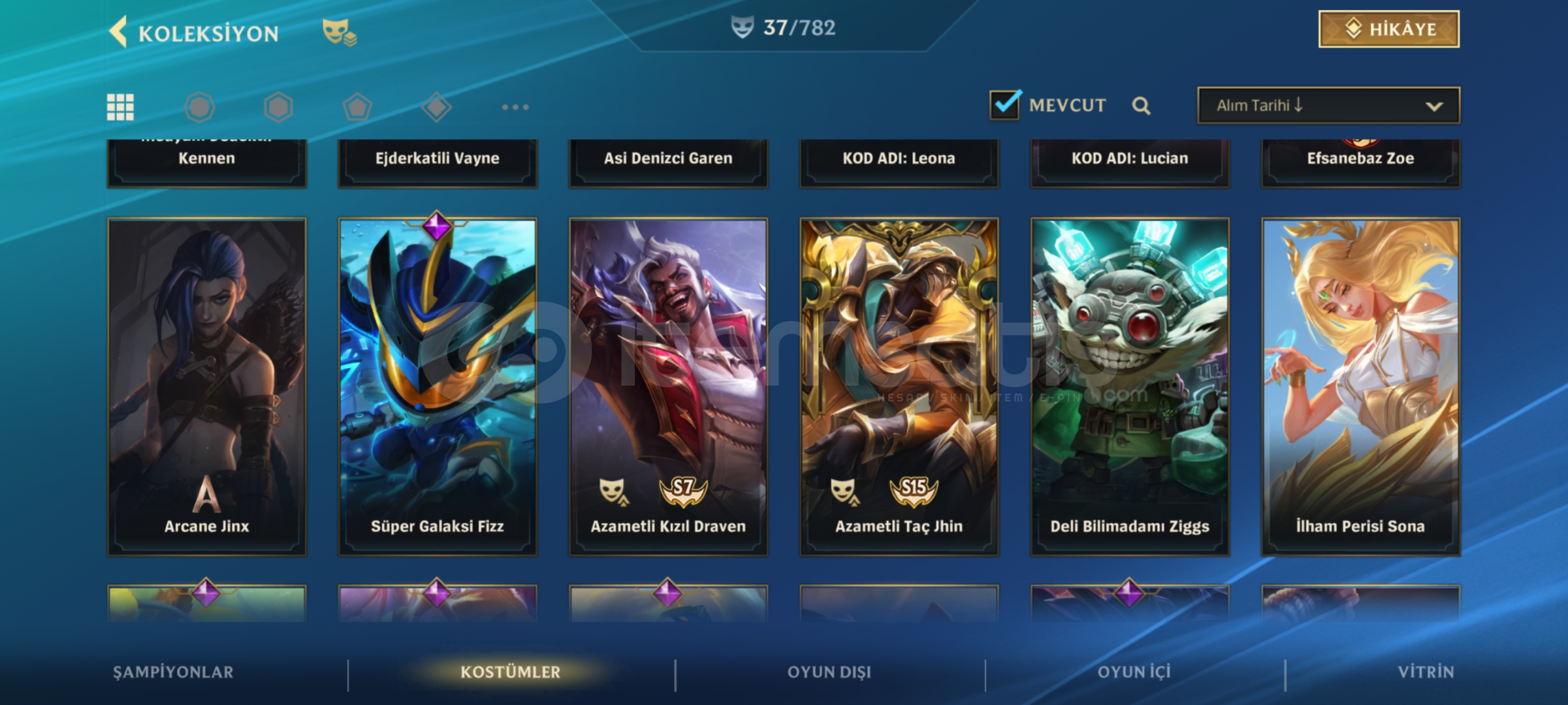This screenshot has width=1568, height=705.
Task: Select the all-skins grid view icon
Action: click(120, 107)
